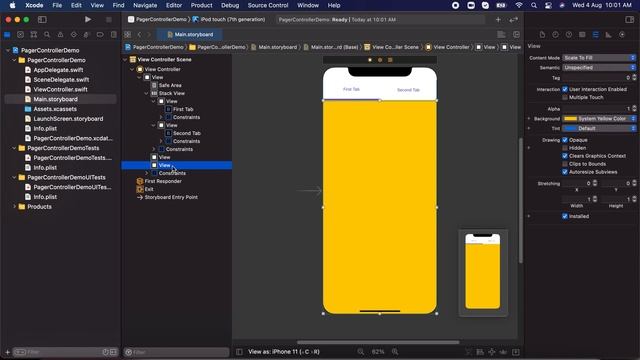Viewport: 640px width, 360px height.
Task: Collapse the PagerControllerDemo project root
Action: click(7, 50)
